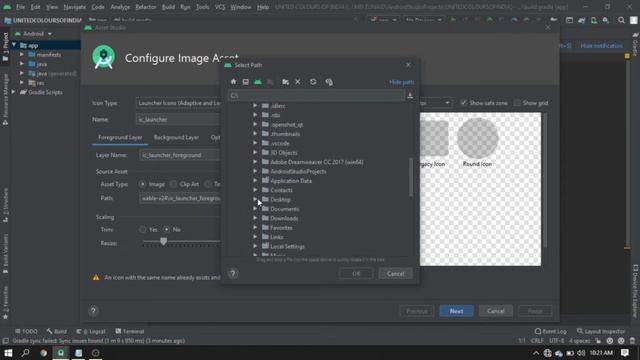Click Windows taskbar search icon

tap(25, 353)
